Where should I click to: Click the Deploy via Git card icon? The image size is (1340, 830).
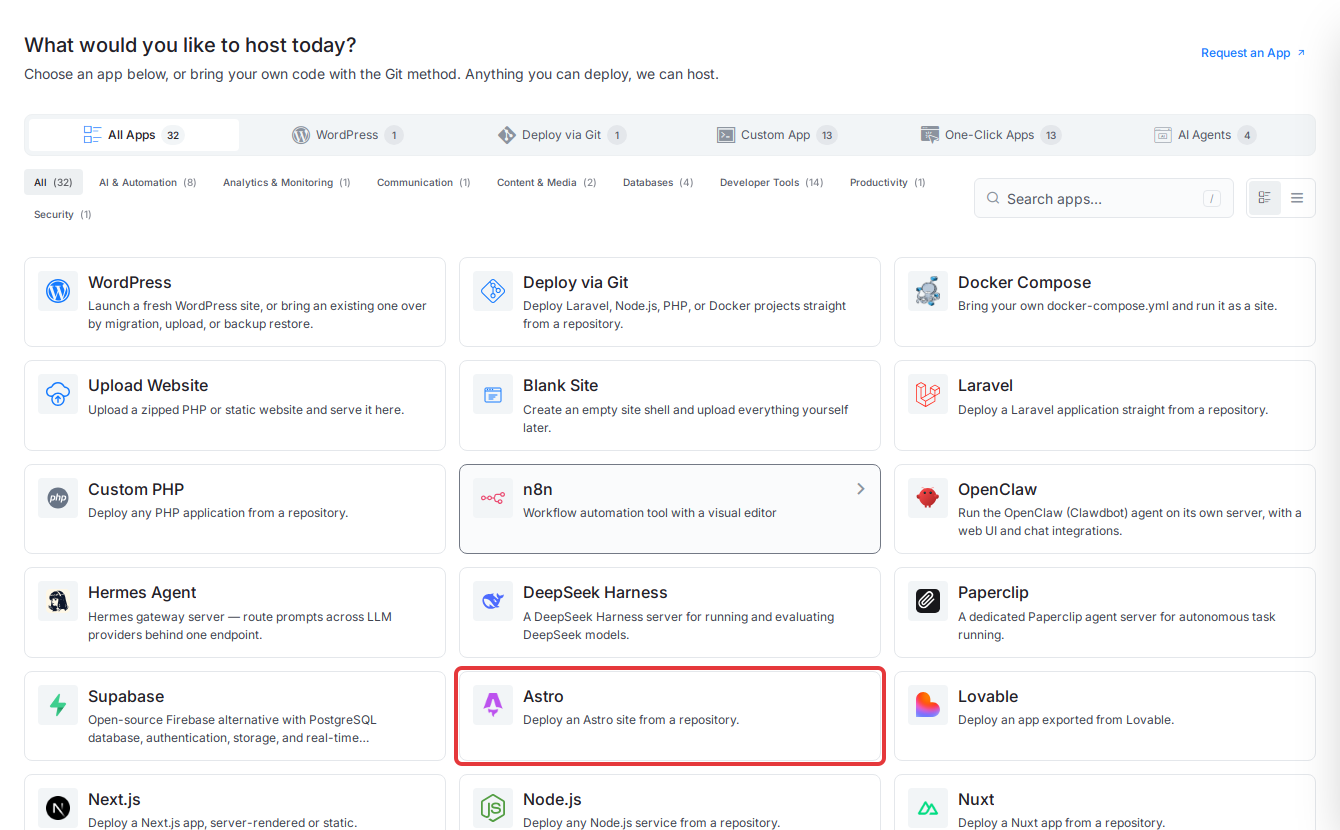click(493, 291)
